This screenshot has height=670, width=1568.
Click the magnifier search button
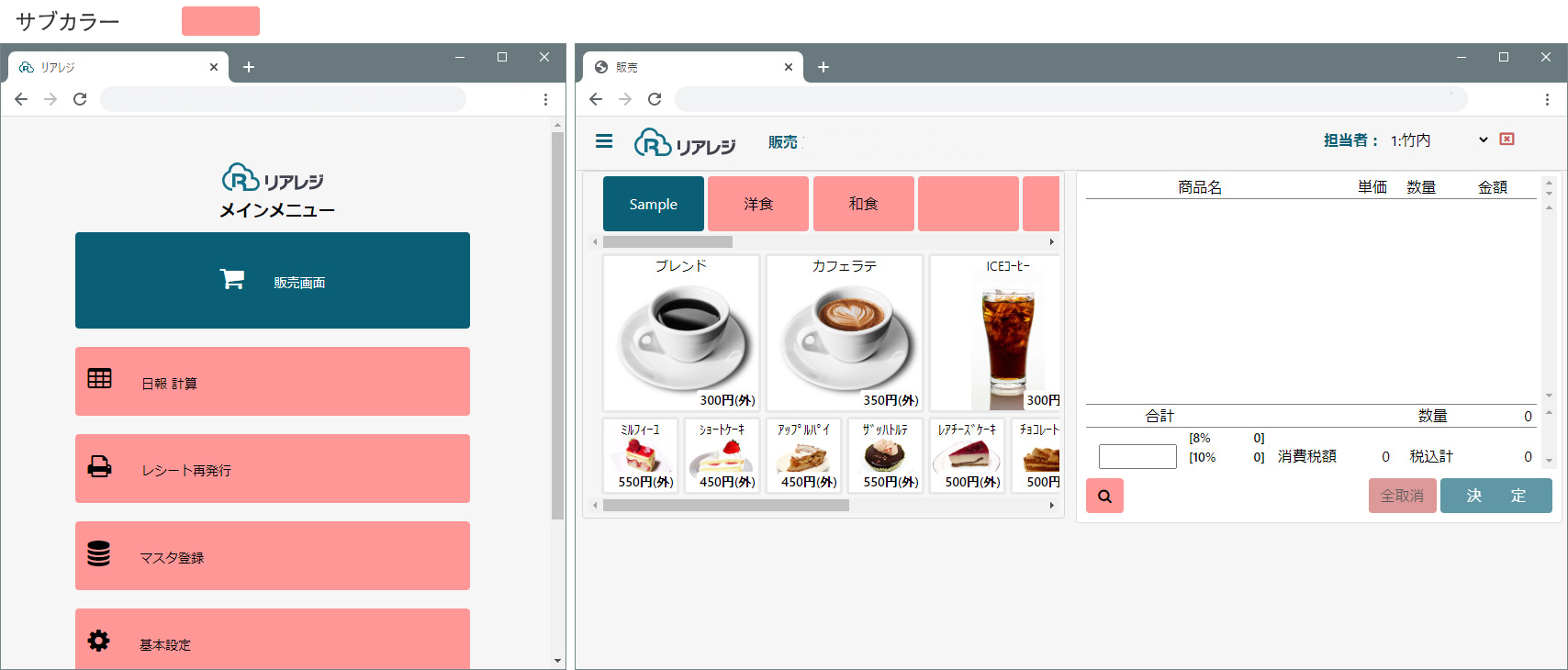point(1104,496)
